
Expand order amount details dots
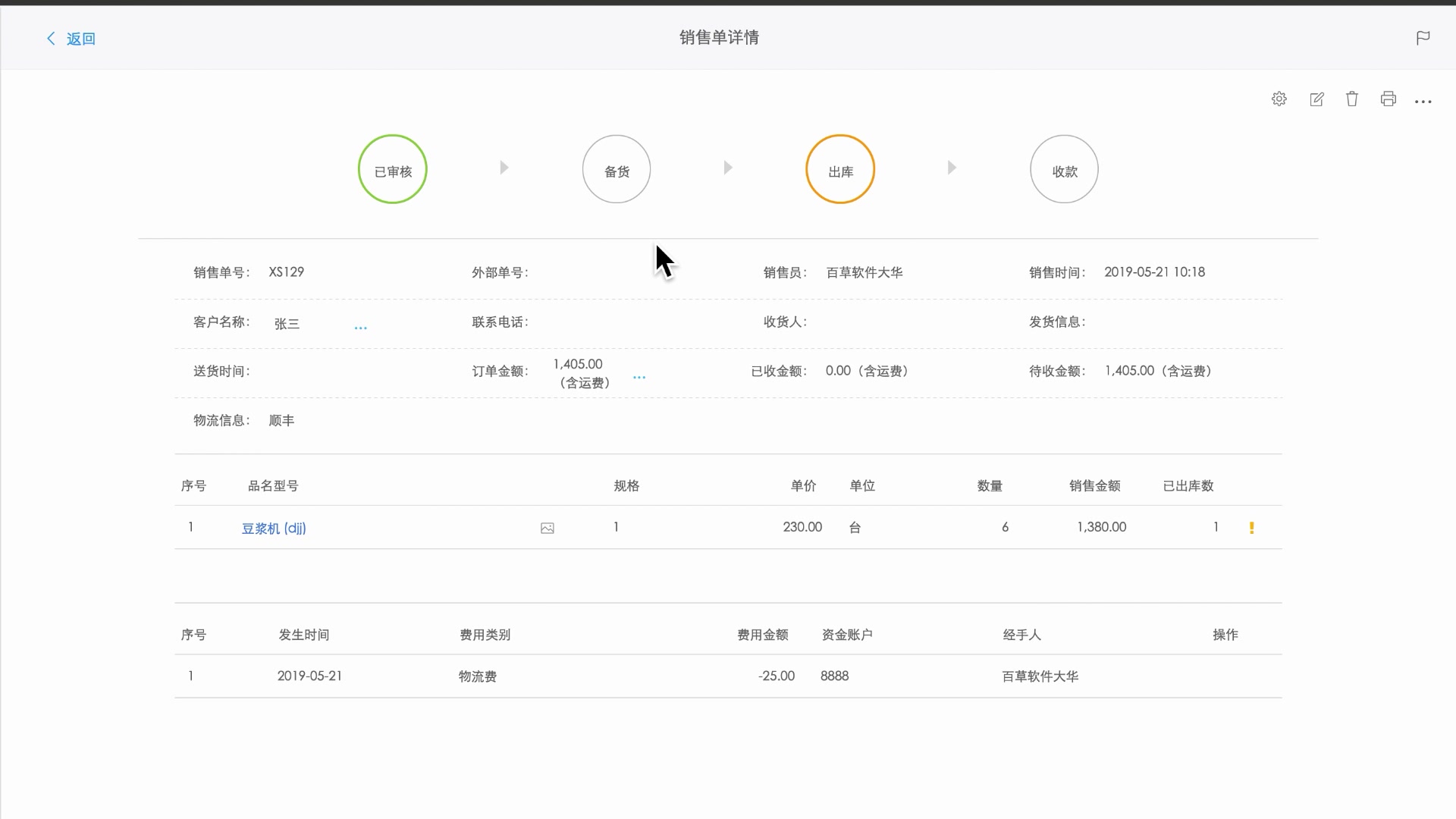pos(639,377)
